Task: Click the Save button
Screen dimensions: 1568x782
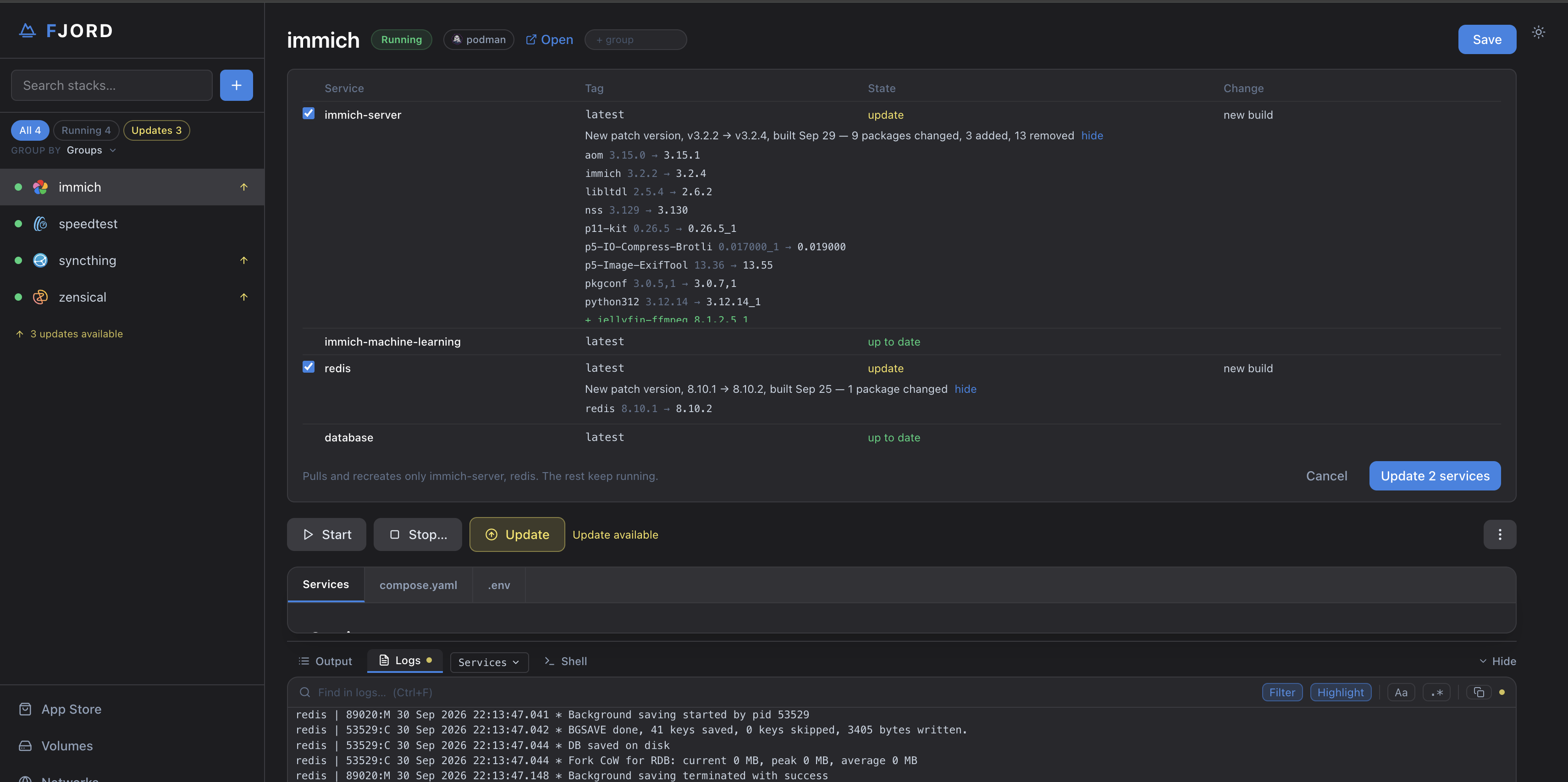Action: (x=1486, y=39)
